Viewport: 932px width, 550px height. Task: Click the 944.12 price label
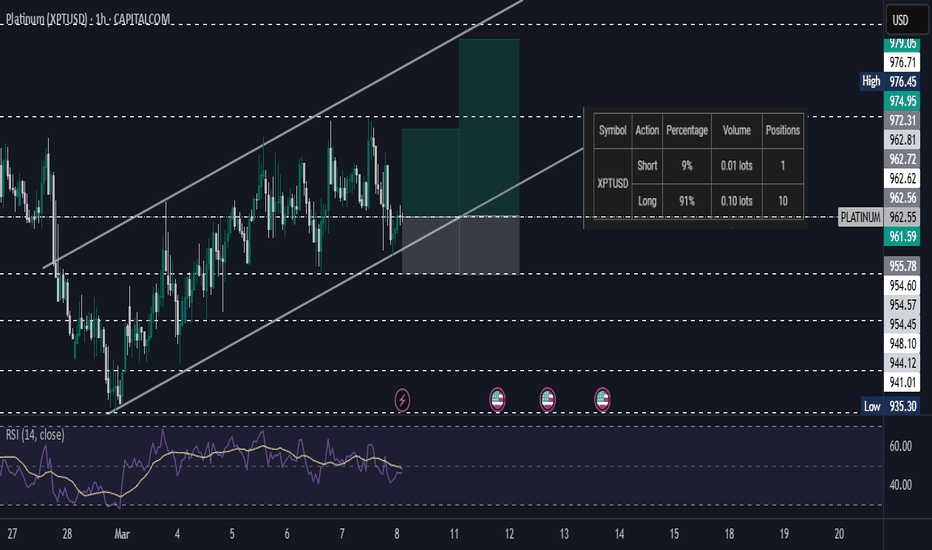(x=902, y=363)
